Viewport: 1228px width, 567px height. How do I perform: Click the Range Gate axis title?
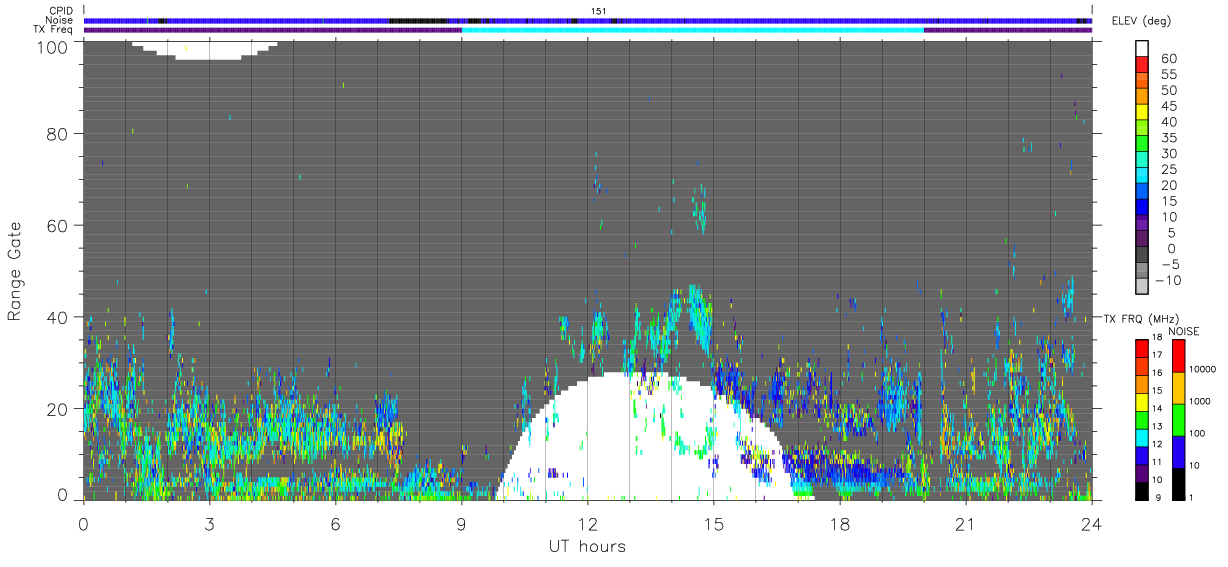tap(15, 271)
